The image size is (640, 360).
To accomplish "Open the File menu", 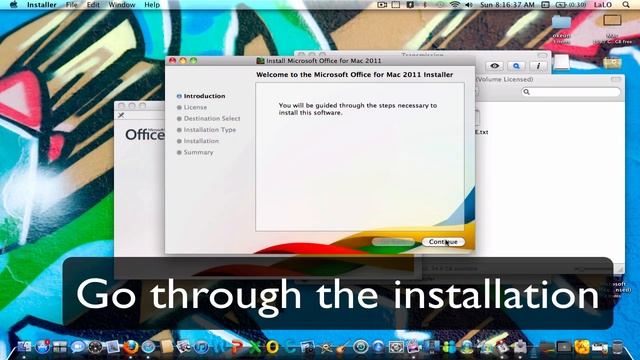I will pyautogui.click(x=71, y=5).
